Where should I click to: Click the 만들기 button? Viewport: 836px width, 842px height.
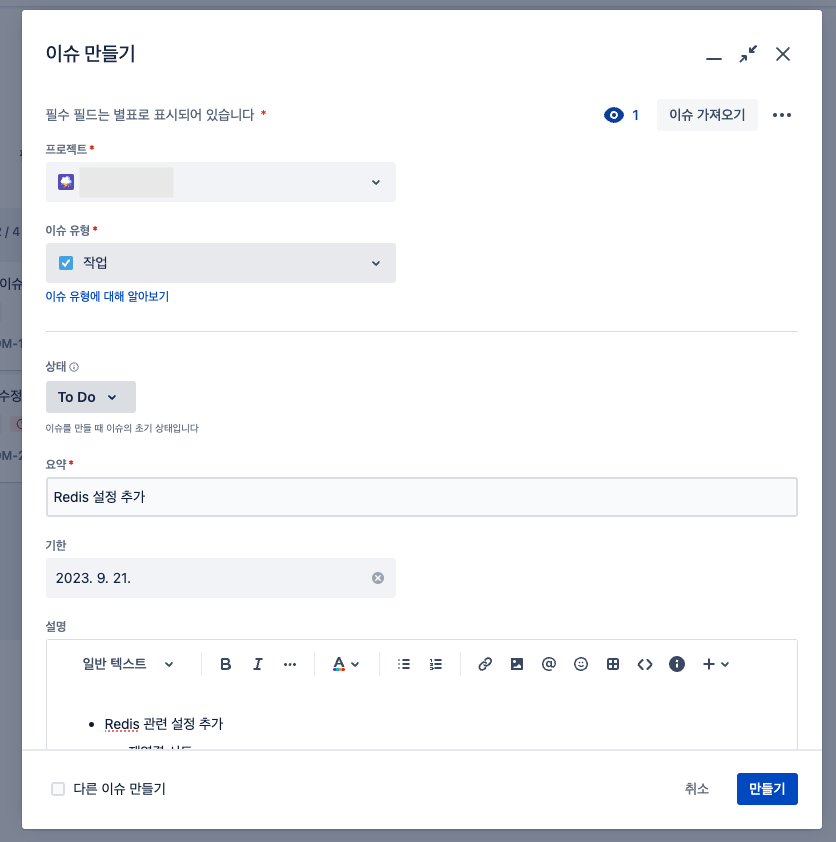coord(767,789)
